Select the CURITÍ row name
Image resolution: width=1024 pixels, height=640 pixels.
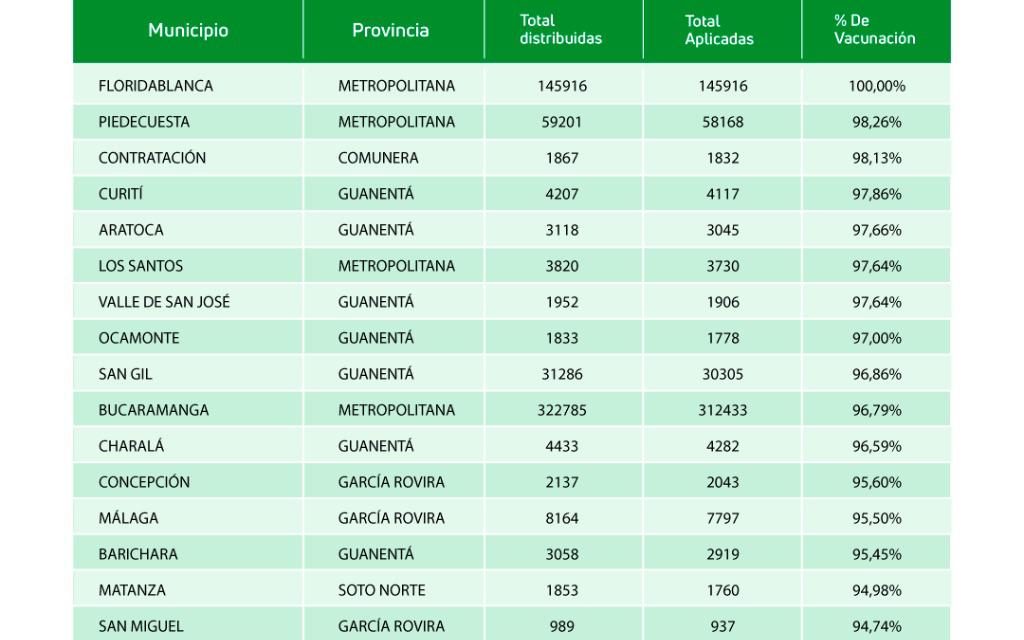click(x=121, y=194)
